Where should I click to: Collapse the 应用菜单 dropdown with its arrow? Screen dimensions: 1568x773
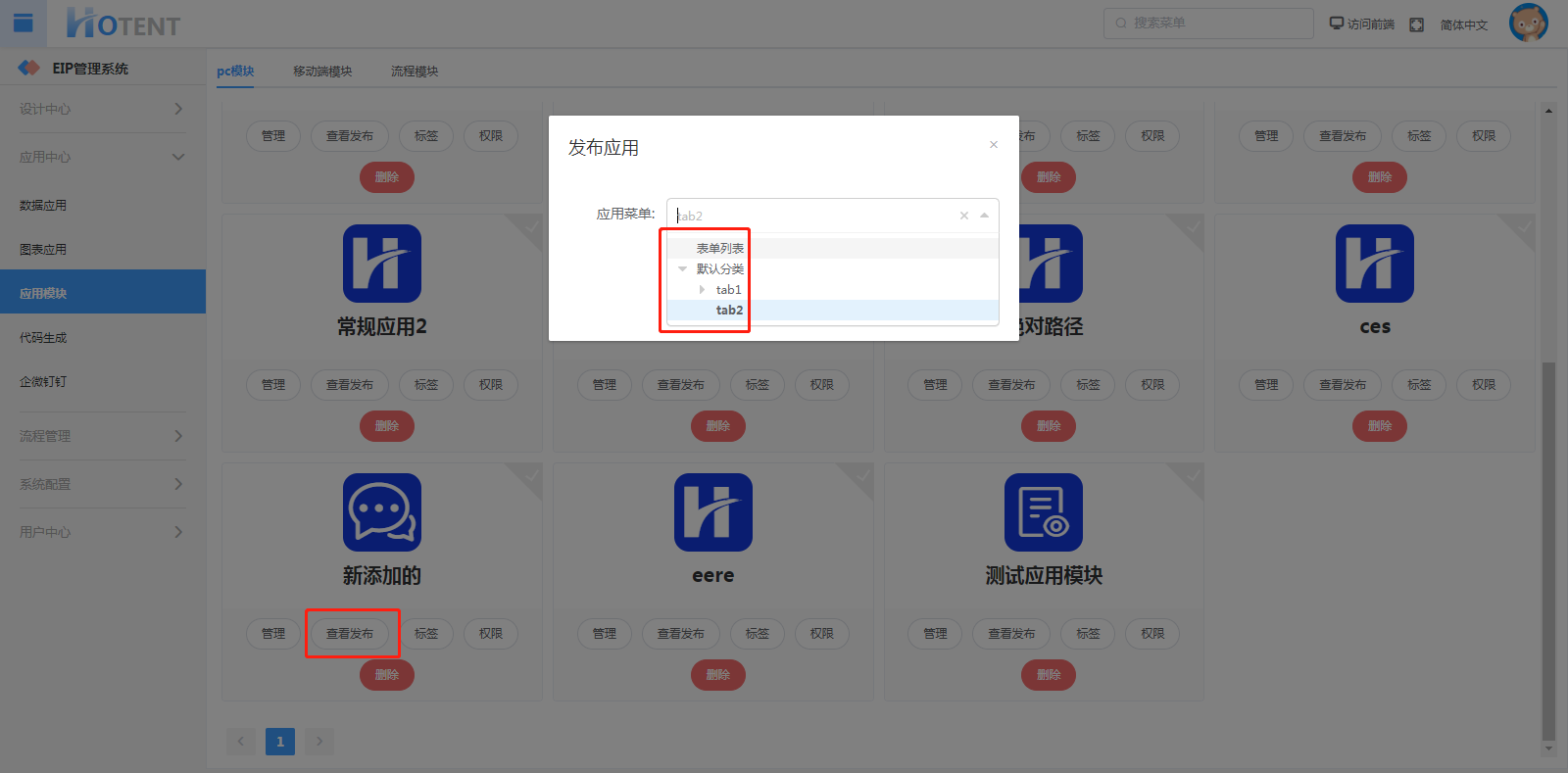click(984, 216)
